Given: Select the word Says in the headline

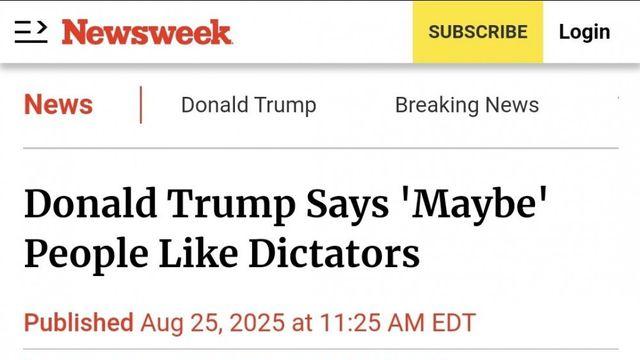Looking at the screenshot, I should (x=347, y=205).
